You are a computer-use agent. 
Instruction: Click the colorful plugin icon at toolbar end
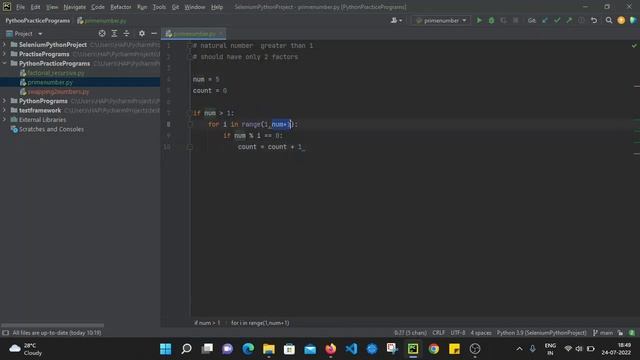pos(633,20)
